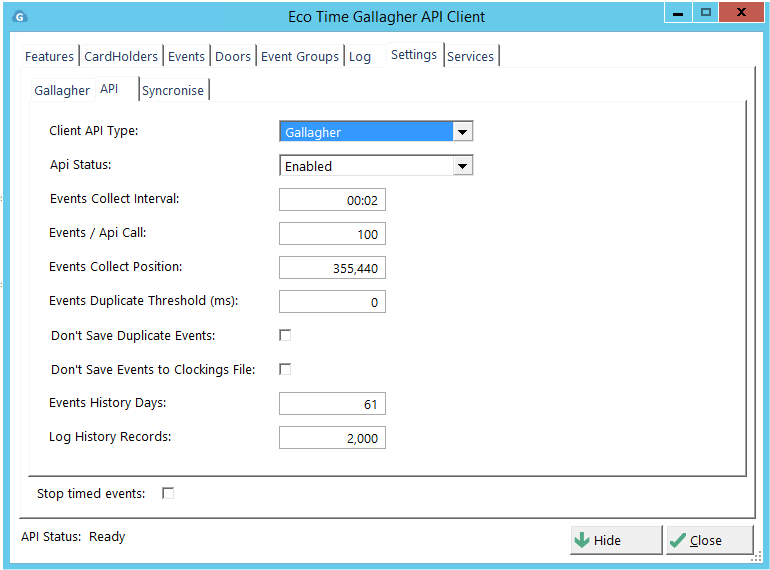Screen dimensions: 770x570
Task: Click the Events Duplicate Threshold field
Action: (x=332, y=301)
